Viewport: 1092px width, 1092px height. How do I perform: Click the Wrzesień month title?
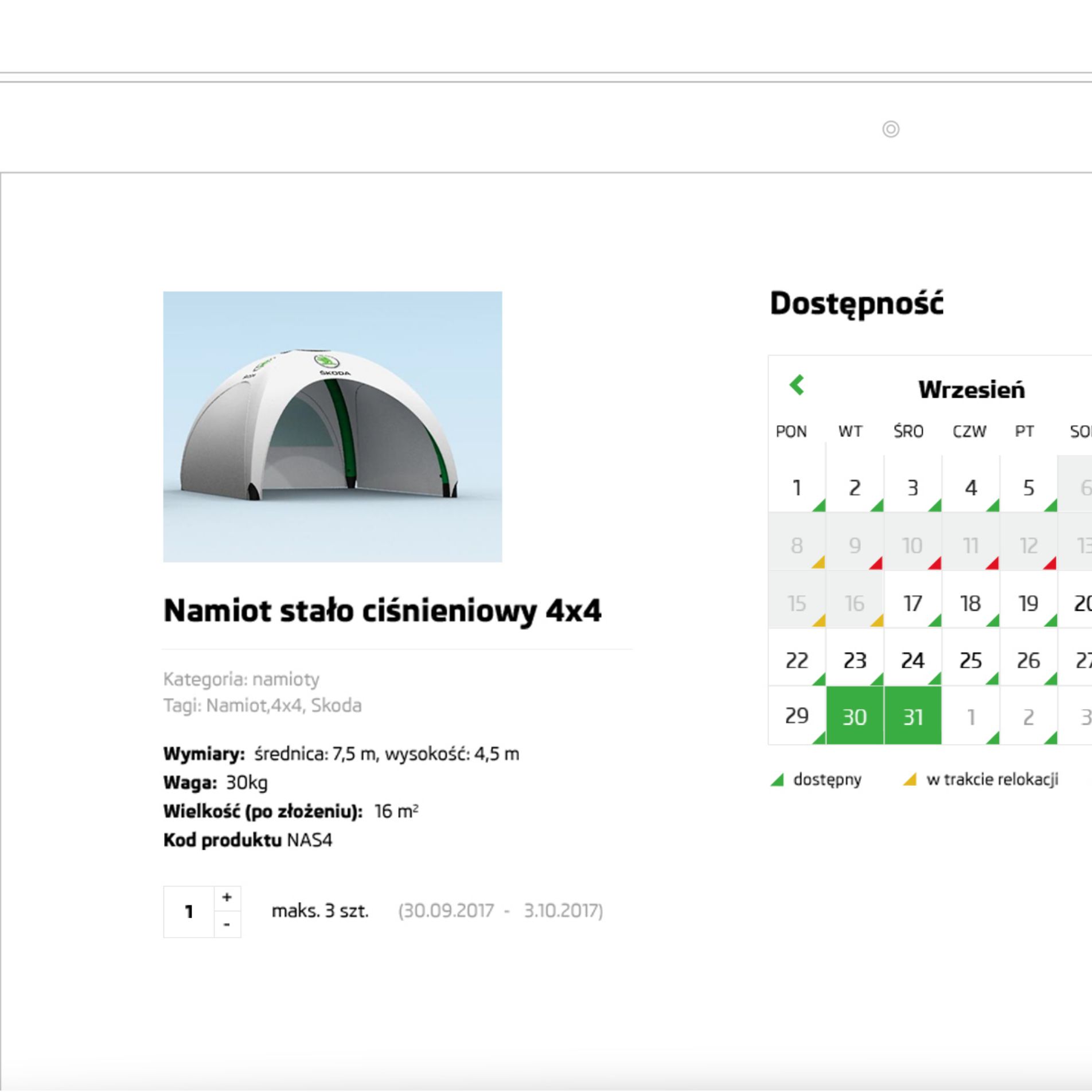tap(971, 390)
